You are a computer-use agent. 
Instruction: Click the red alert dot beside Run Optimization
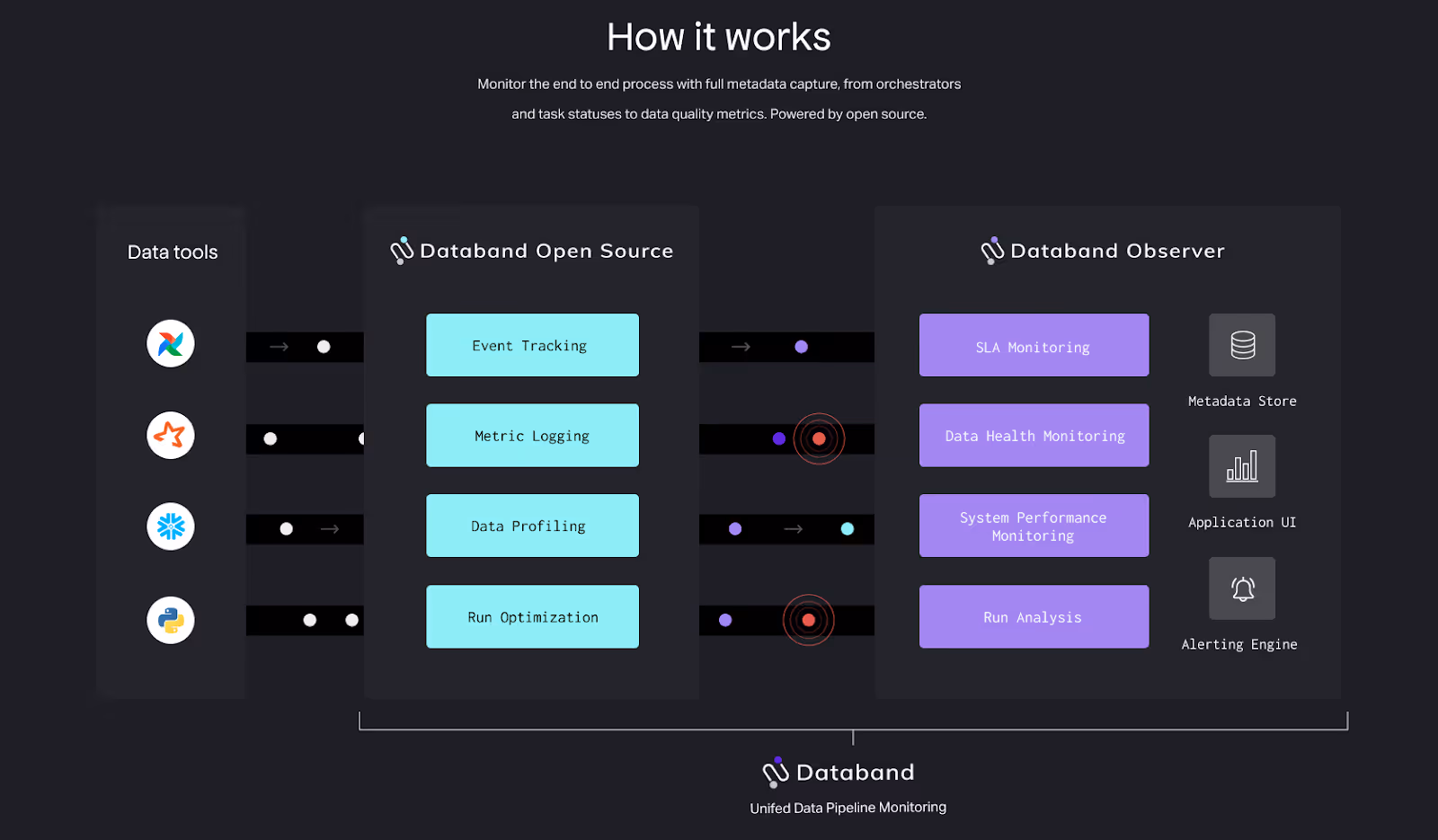tap(808, 620)
